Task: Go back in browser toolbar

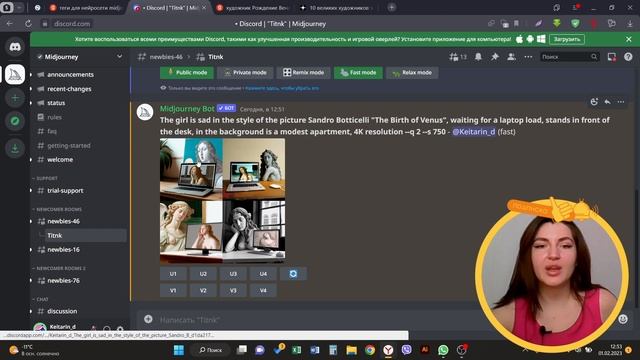Action: click(x=9, y=24)
